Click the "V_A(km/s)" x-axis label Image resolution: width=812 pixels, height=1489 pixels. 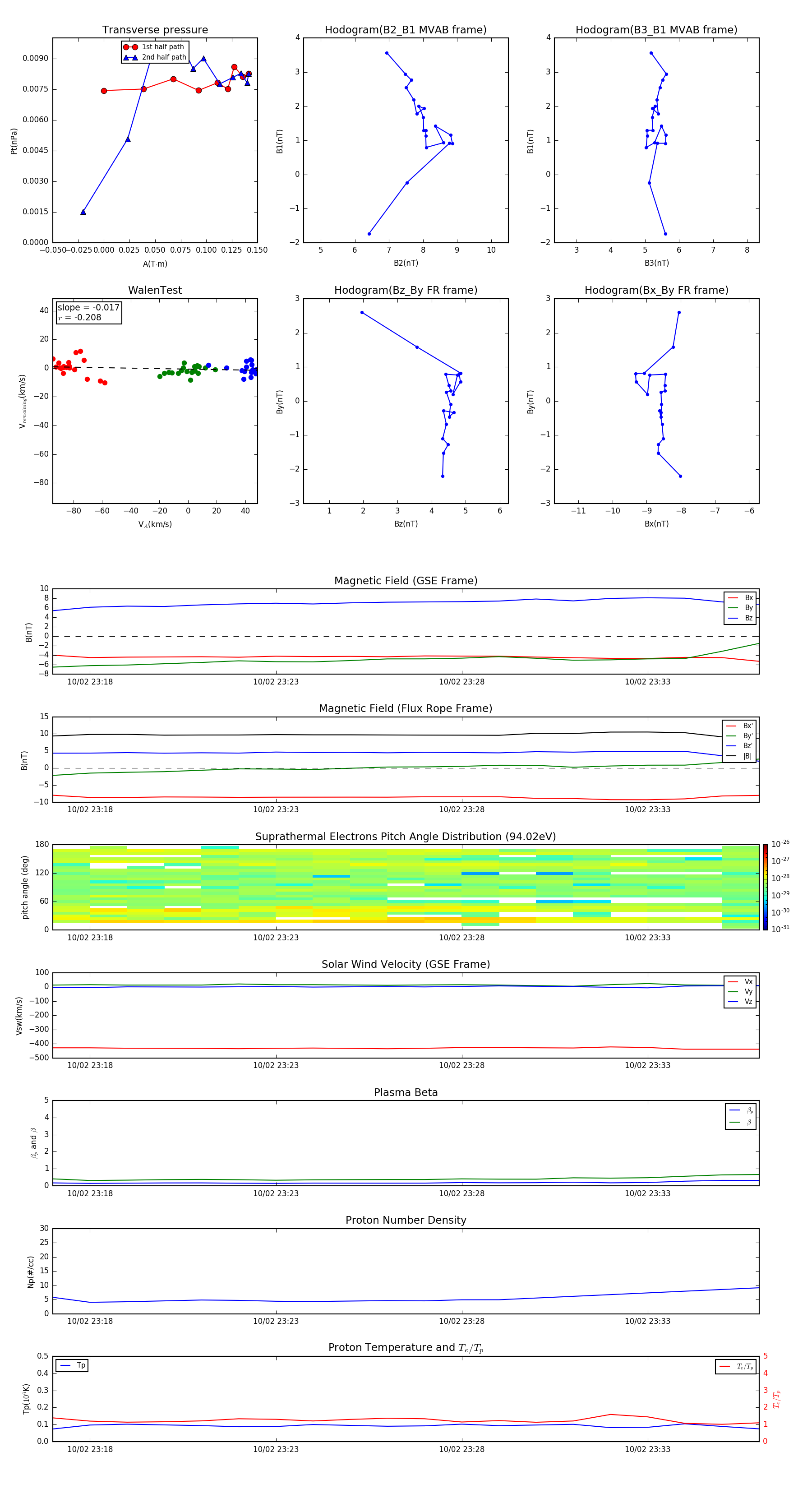pos(155,525)
